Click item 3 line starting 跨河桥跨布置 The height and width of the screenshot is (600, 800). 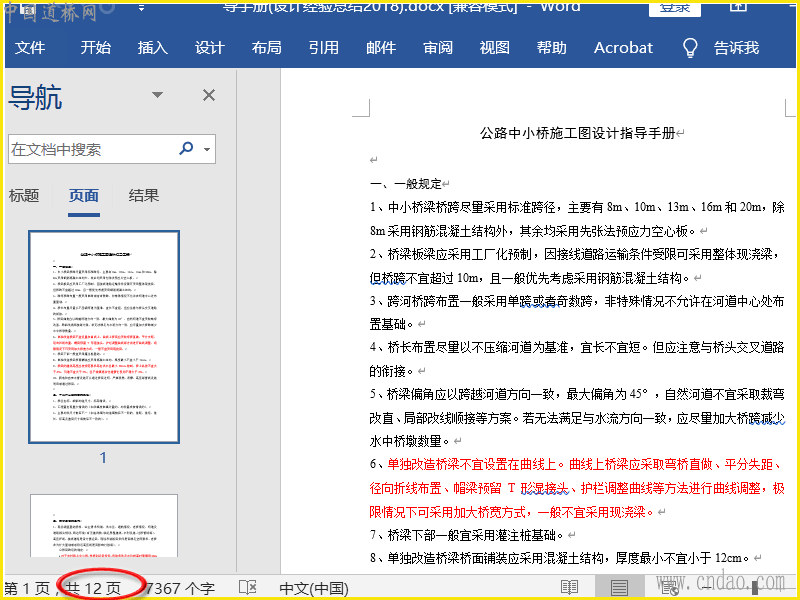coord(577,302)
